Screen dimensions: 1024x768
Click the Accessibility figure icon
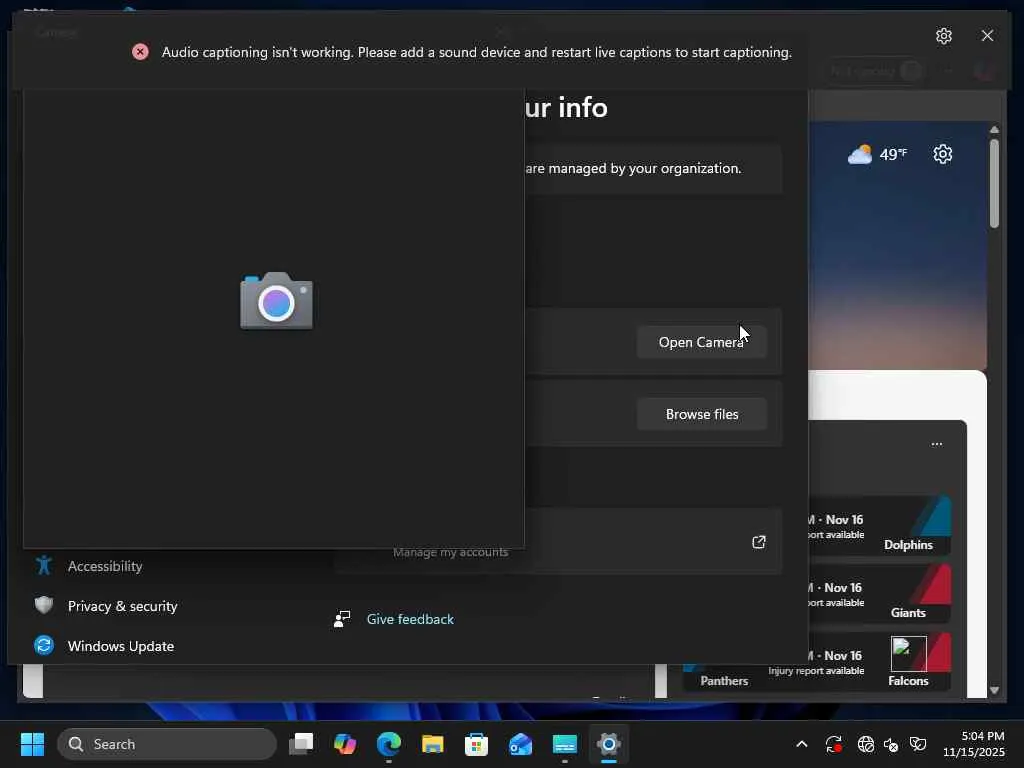point(44,566)
